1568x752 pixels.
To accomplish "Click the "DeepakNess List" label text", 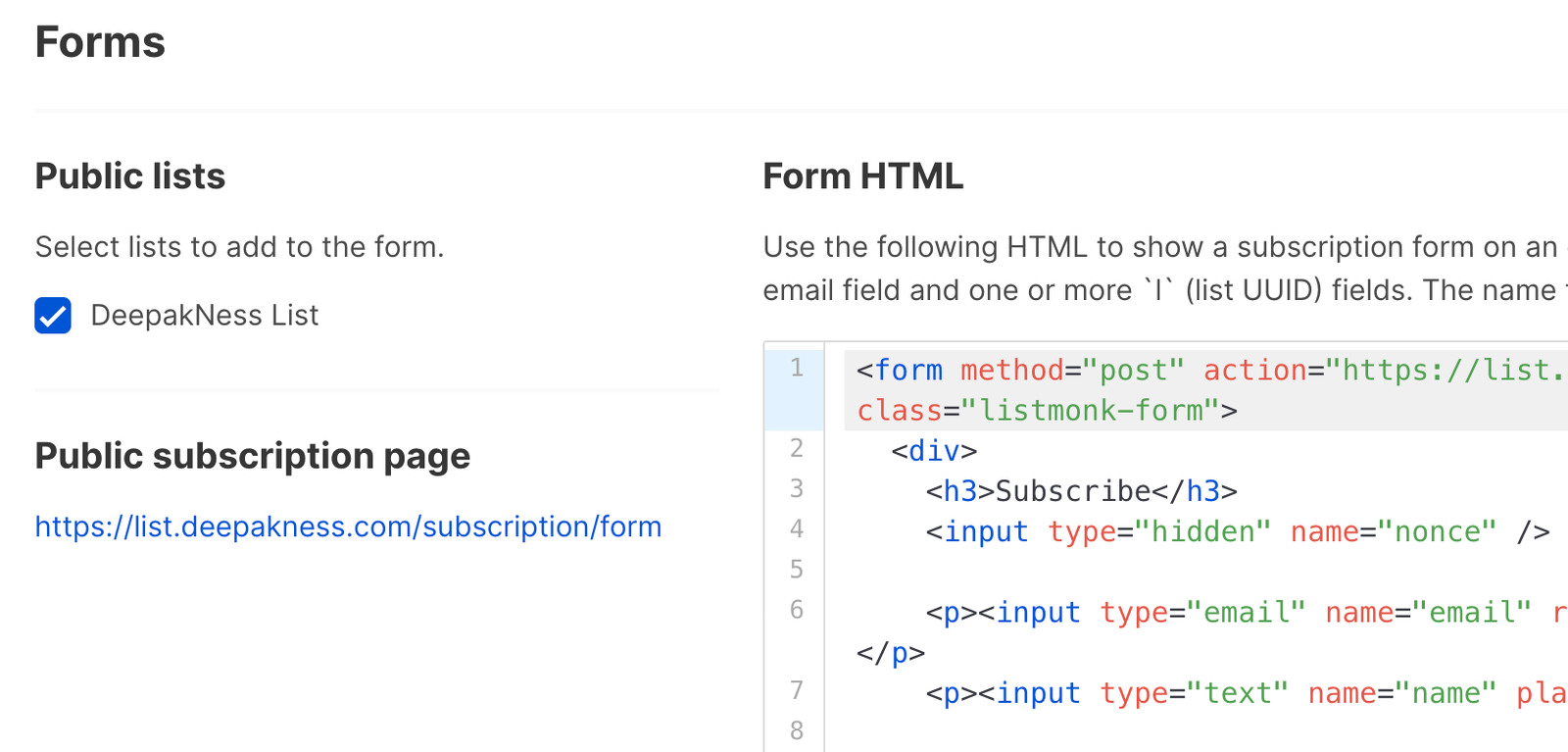I will coord(204,316).
